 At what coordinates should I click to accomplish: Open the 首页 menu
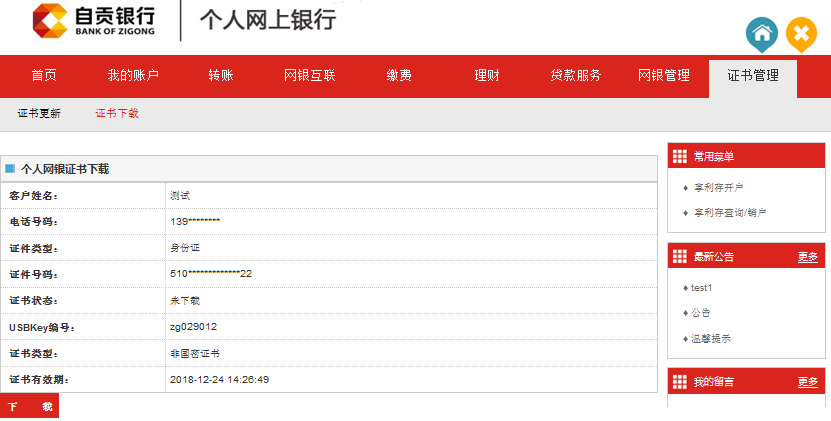pyautogui.click(x=44, y=76)
